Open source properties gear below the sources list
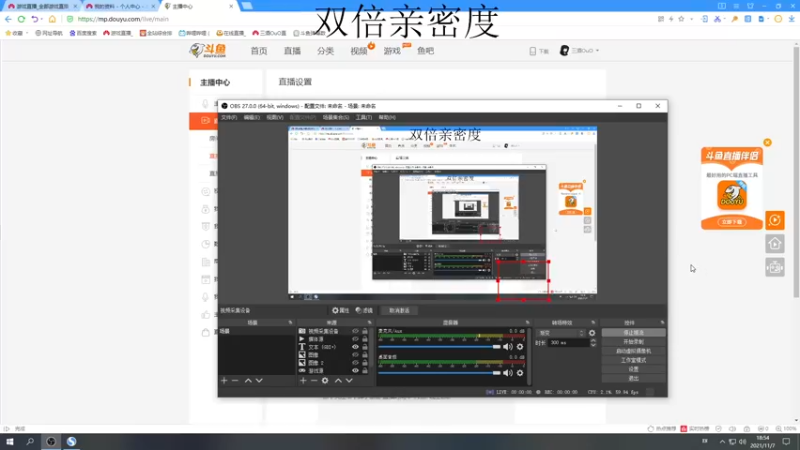 325,381
